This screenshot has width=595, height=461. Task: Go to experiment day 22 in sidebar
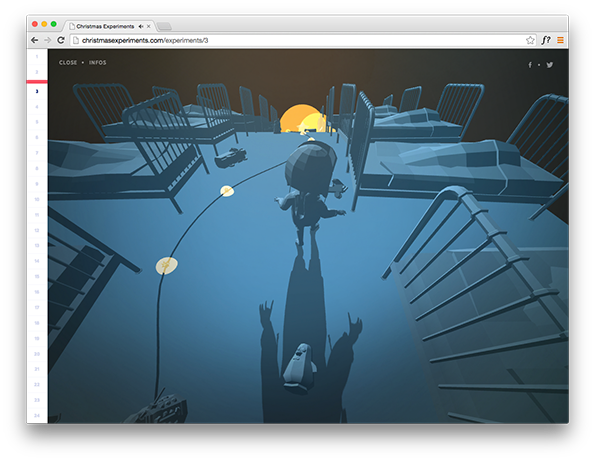tap(37, 385)
